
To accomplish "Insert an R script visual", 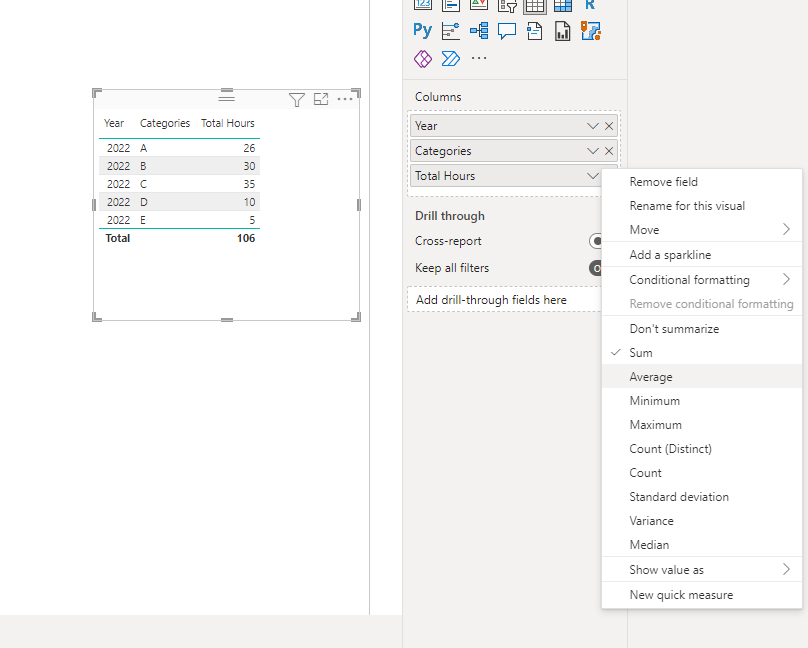I will (591, 5).
